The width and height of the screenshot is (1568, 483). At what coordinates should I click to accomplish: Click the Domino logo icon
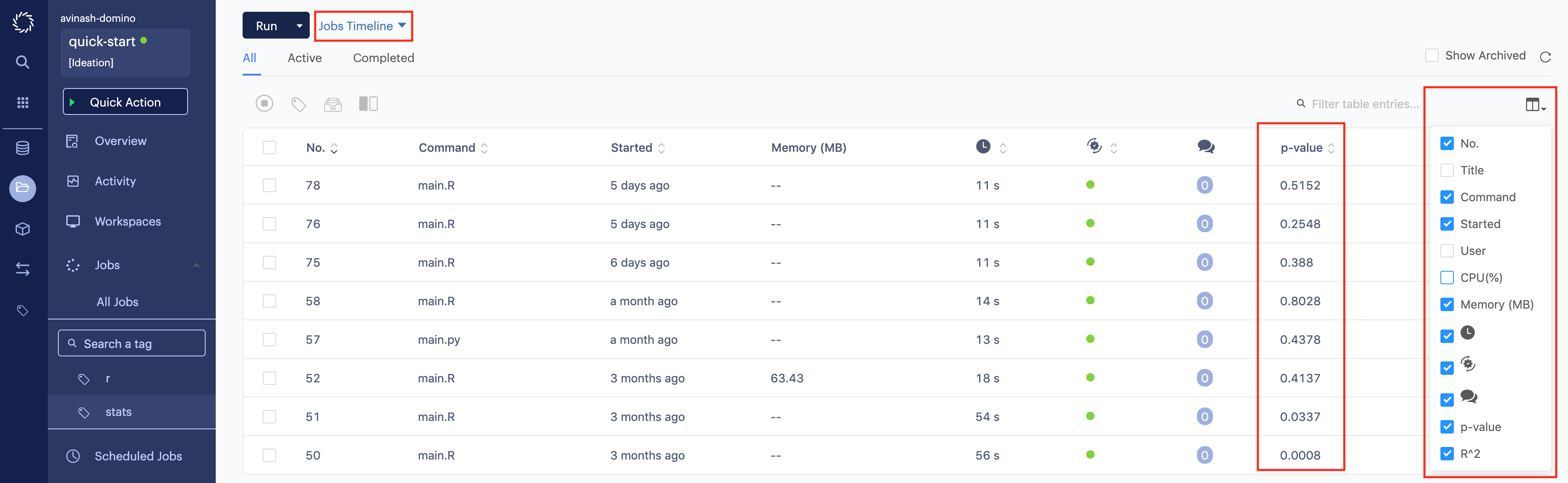click(x=23, y=23)
